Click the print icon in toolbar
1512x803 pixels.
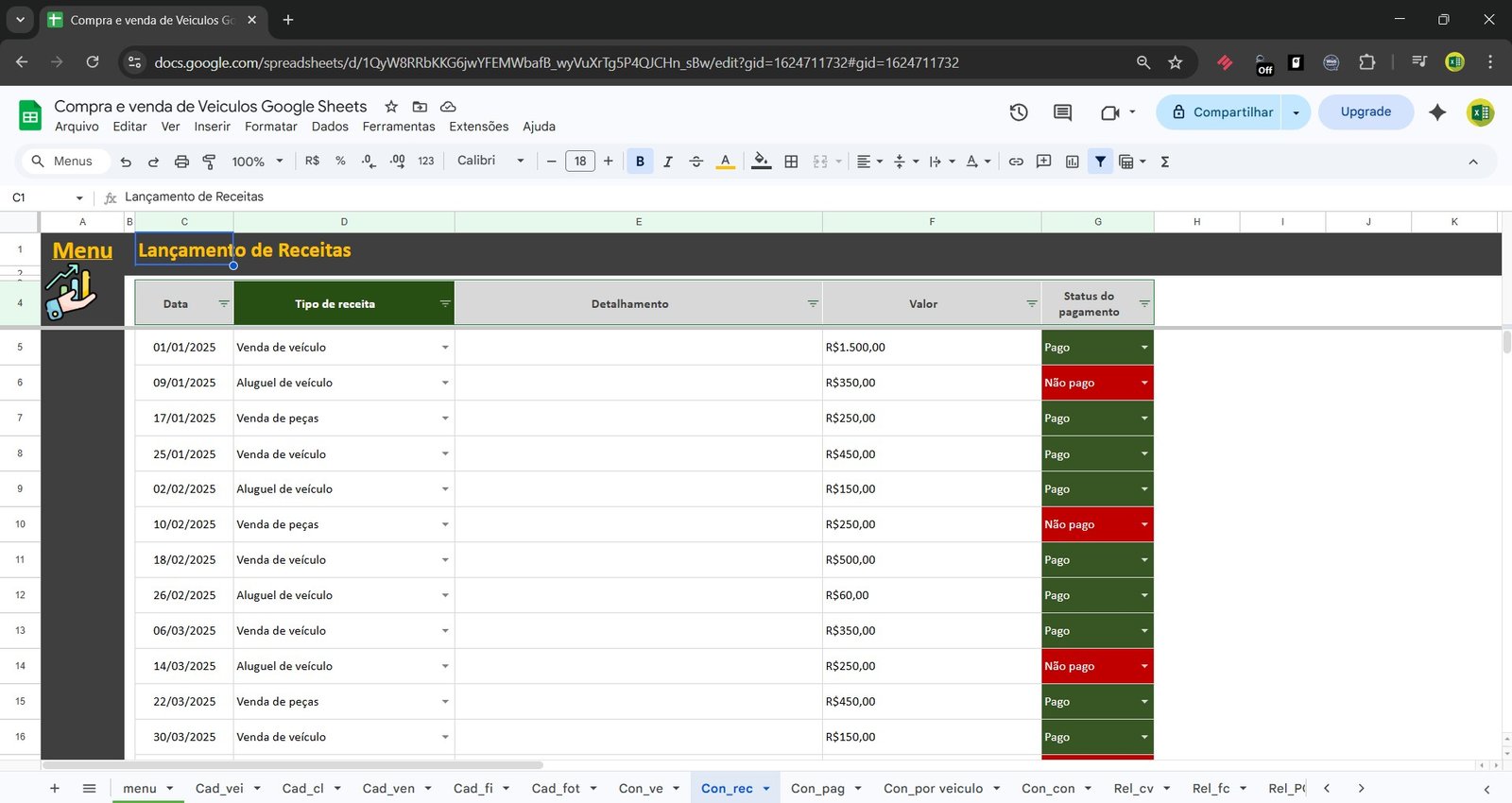181,162
